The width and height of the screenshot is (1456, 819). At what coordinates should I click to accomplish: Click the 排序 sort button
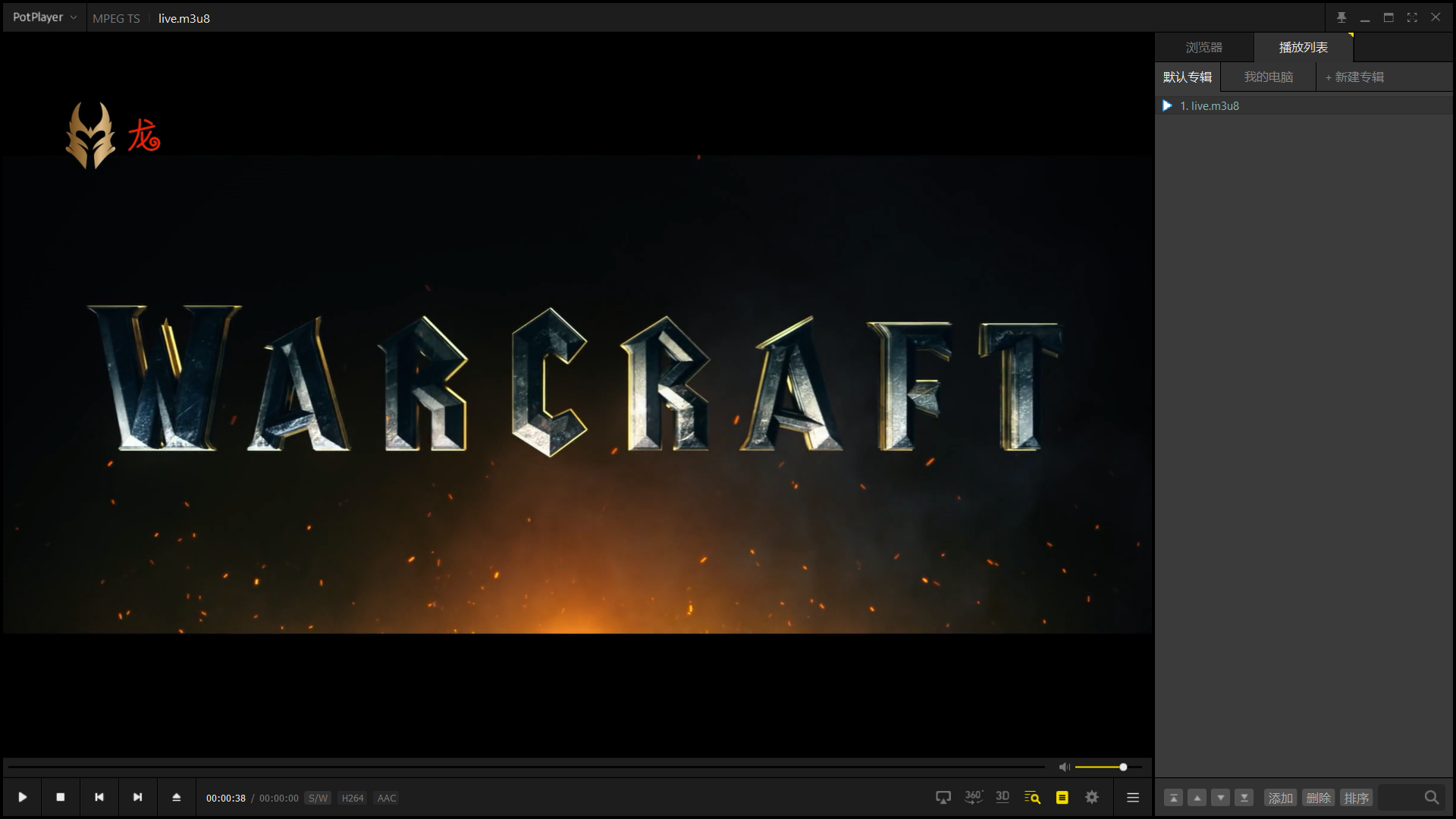click(1357, 798)
